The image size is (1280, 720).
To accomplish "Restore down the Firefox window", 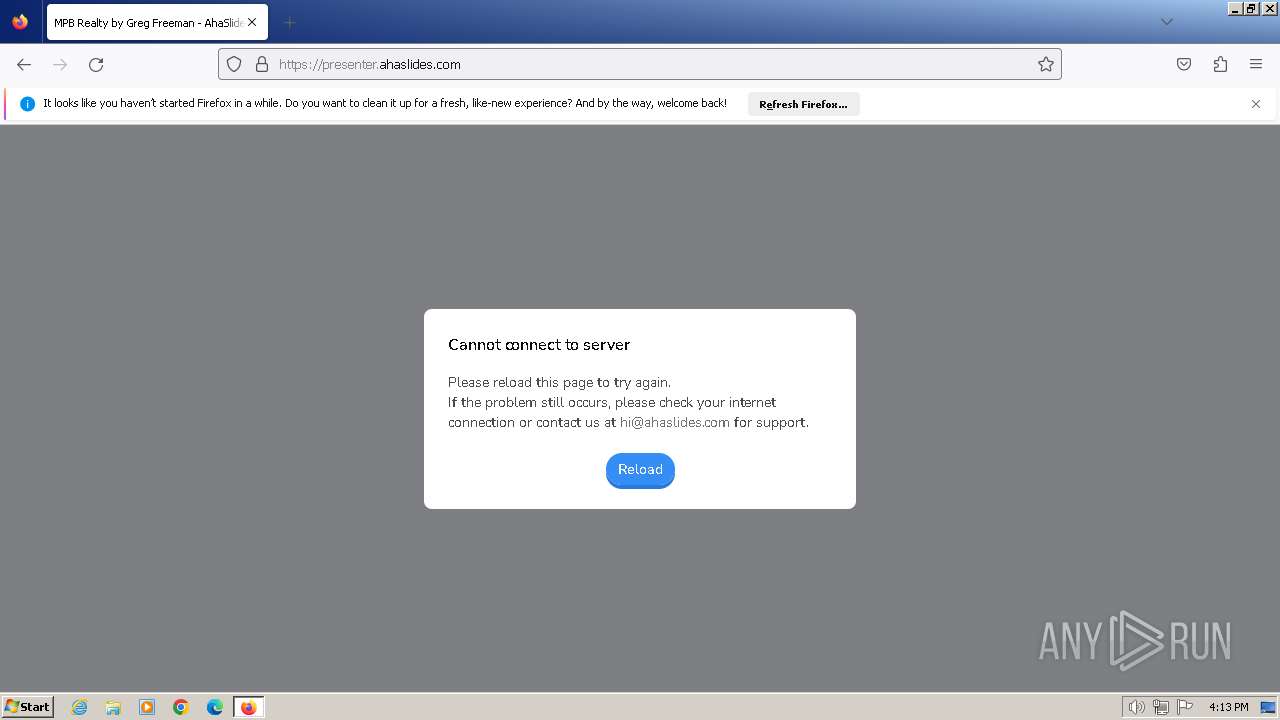I will 1252,8.
